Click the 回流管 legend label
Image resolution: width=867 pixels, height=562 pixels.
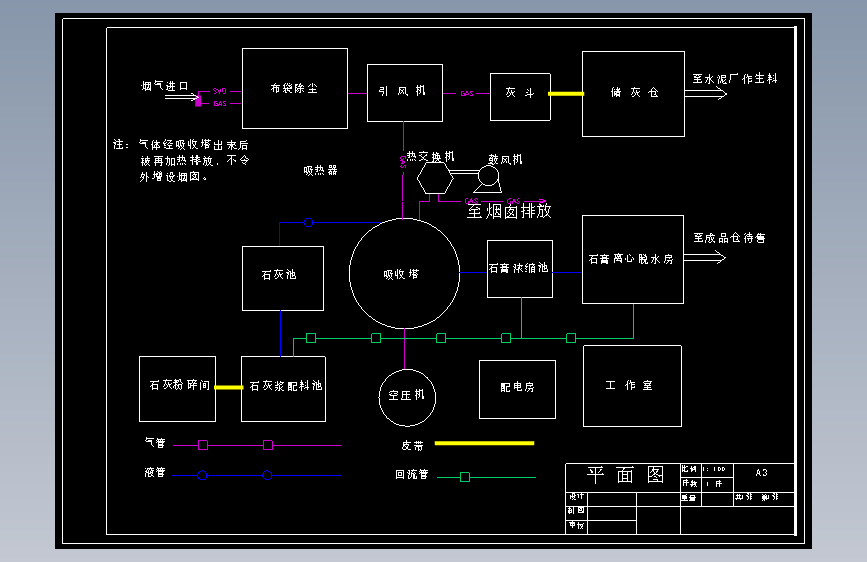coord(411,475)
